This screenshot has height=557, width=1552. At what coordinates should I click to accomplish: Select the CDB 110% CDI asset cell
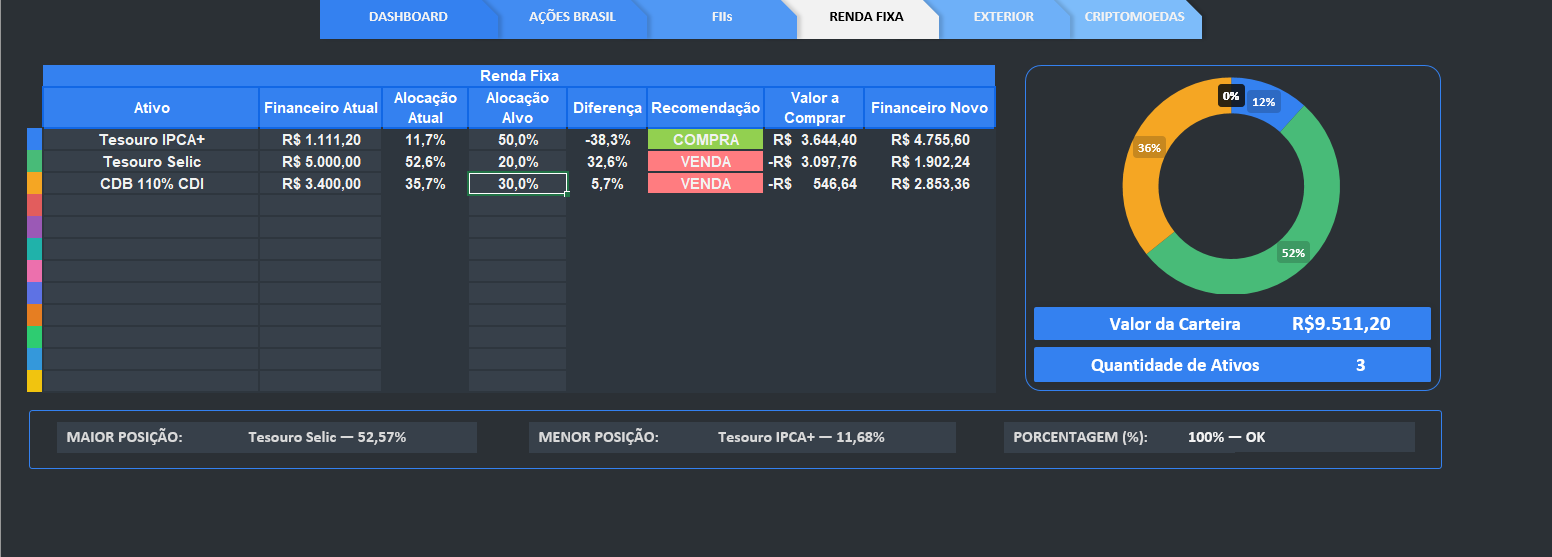coord(151,184)
